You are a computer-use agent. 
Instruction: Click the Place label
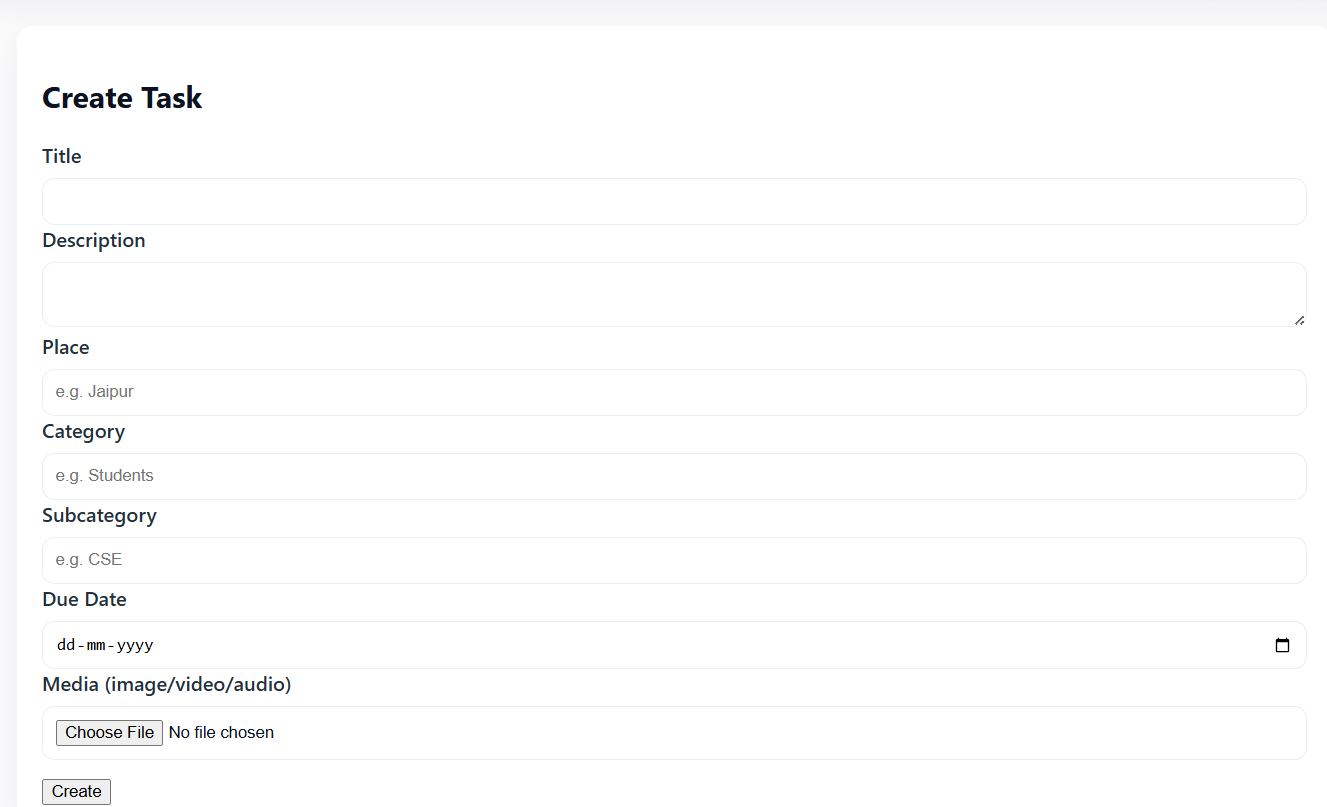pos(66,347)
